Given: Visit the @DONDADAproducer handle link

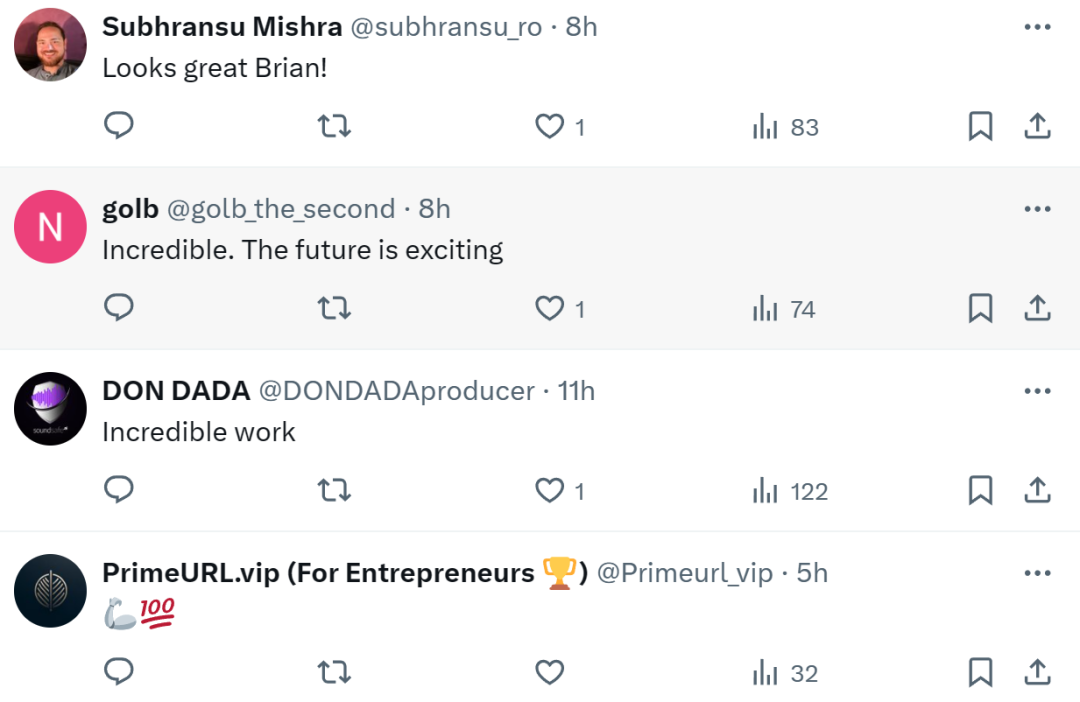Looking at the screenshot, I should click(x=396, y=391).
